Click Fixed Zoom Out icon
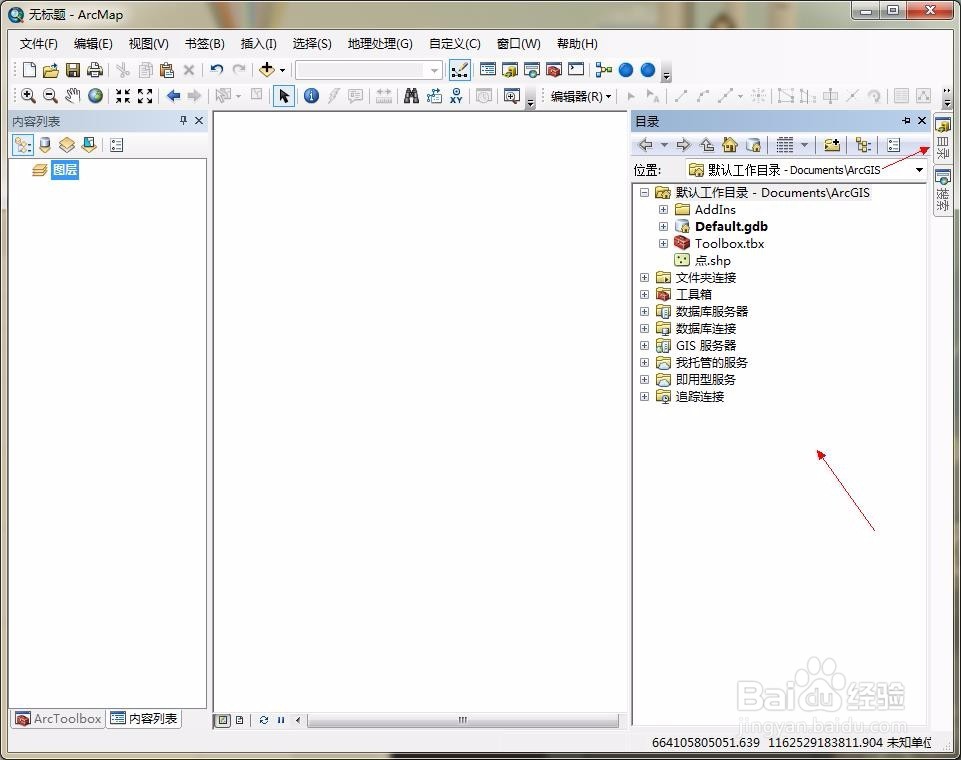 click(145, 96)
